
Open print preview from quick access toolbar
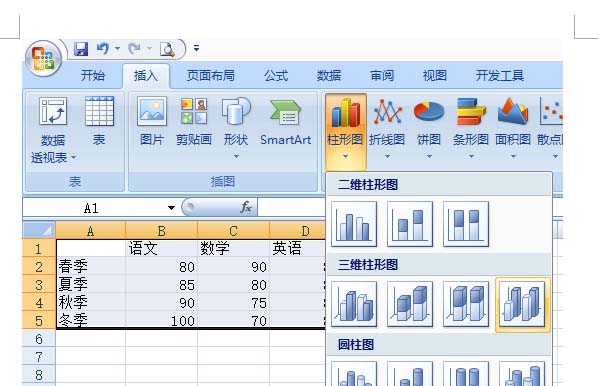pyautogui.click(x=167, y=49)
